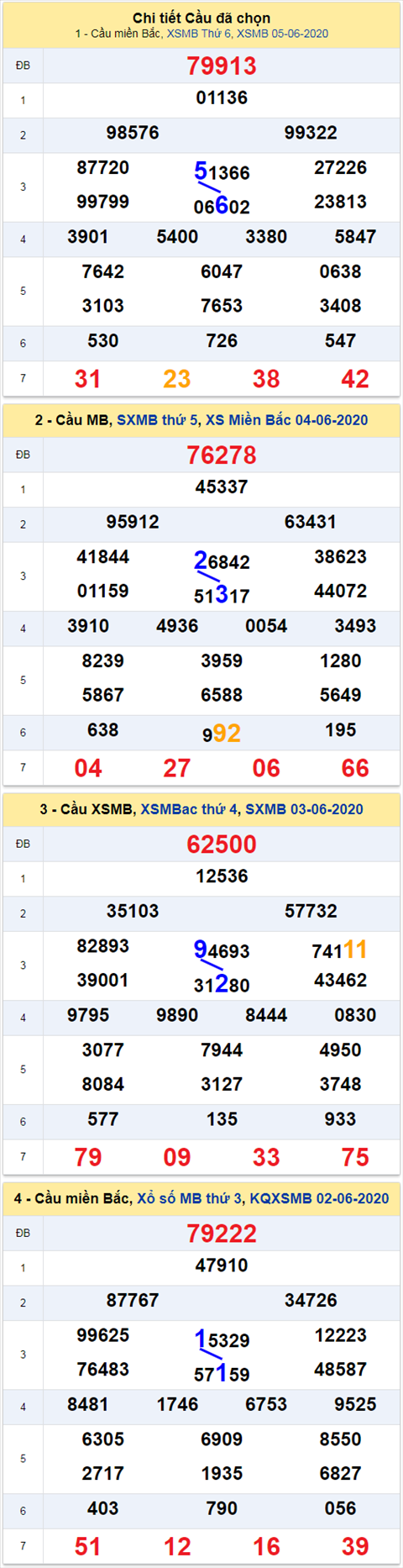This screenshot has height=1568, width=403.
Task: Open XS Miền Bắc 04-06-2020 link
Action: pos(286,419)
